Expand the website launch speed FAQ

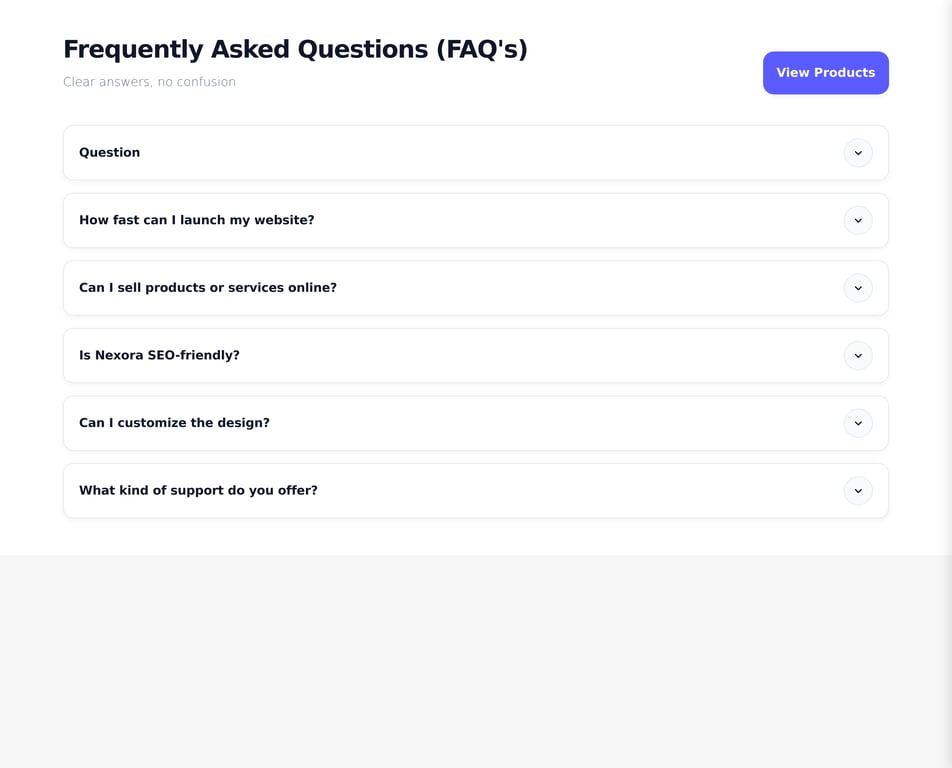pyautogui.click(x=475, y=220)
